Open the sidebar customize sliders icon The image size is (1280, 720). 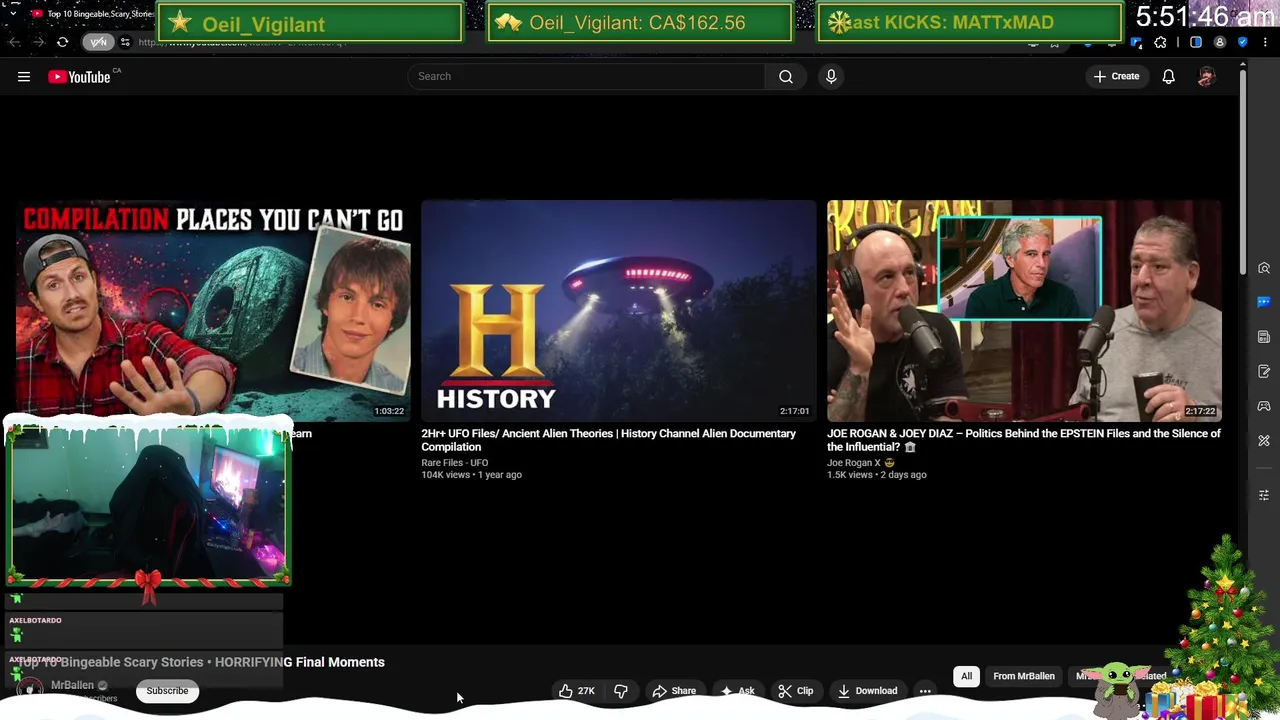pyautogui.click(x=1264, y=495)
